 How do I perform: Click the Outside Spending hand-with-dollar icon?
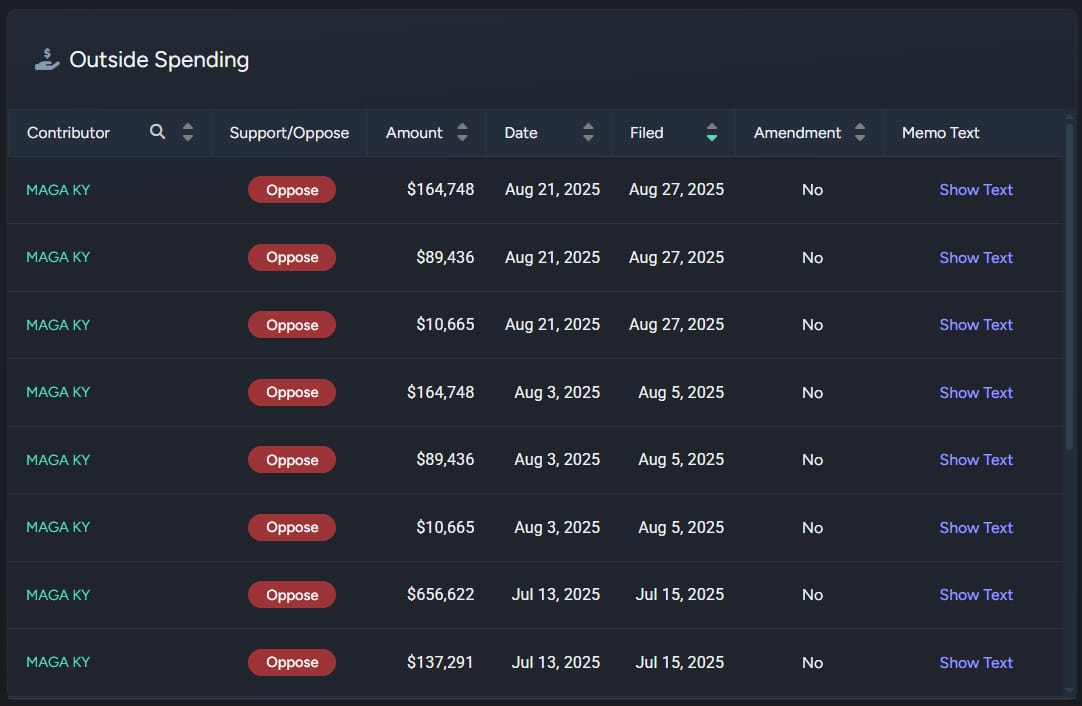click(x=47, y=59)
